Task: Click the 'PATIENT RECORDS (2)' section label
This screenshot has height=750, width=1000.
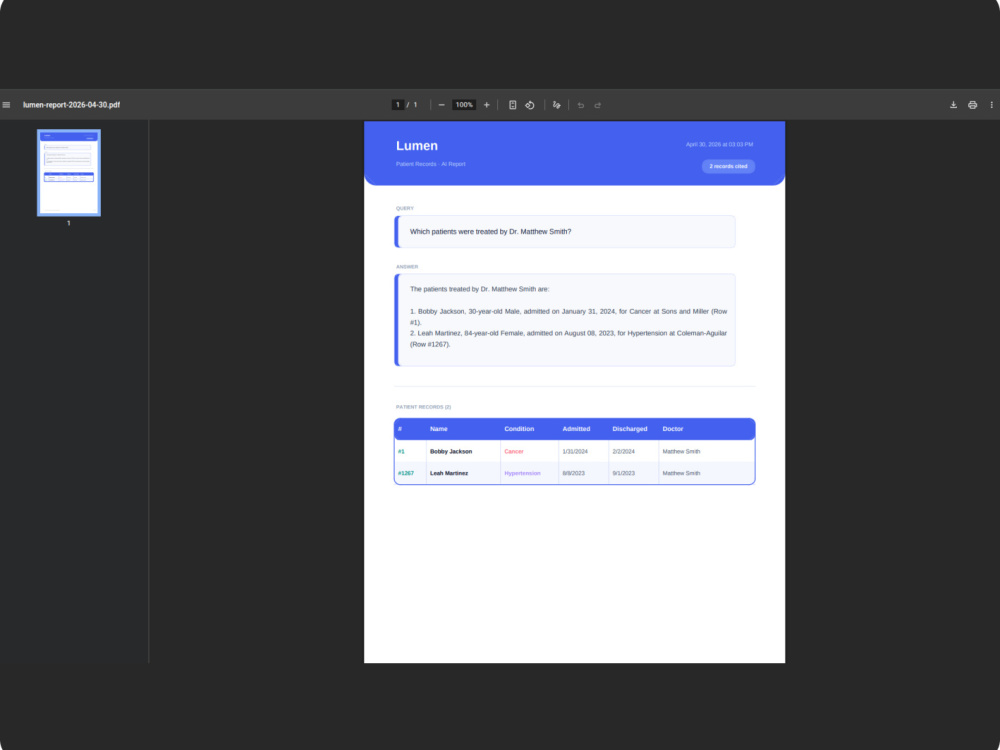Action: pos(423,407)
